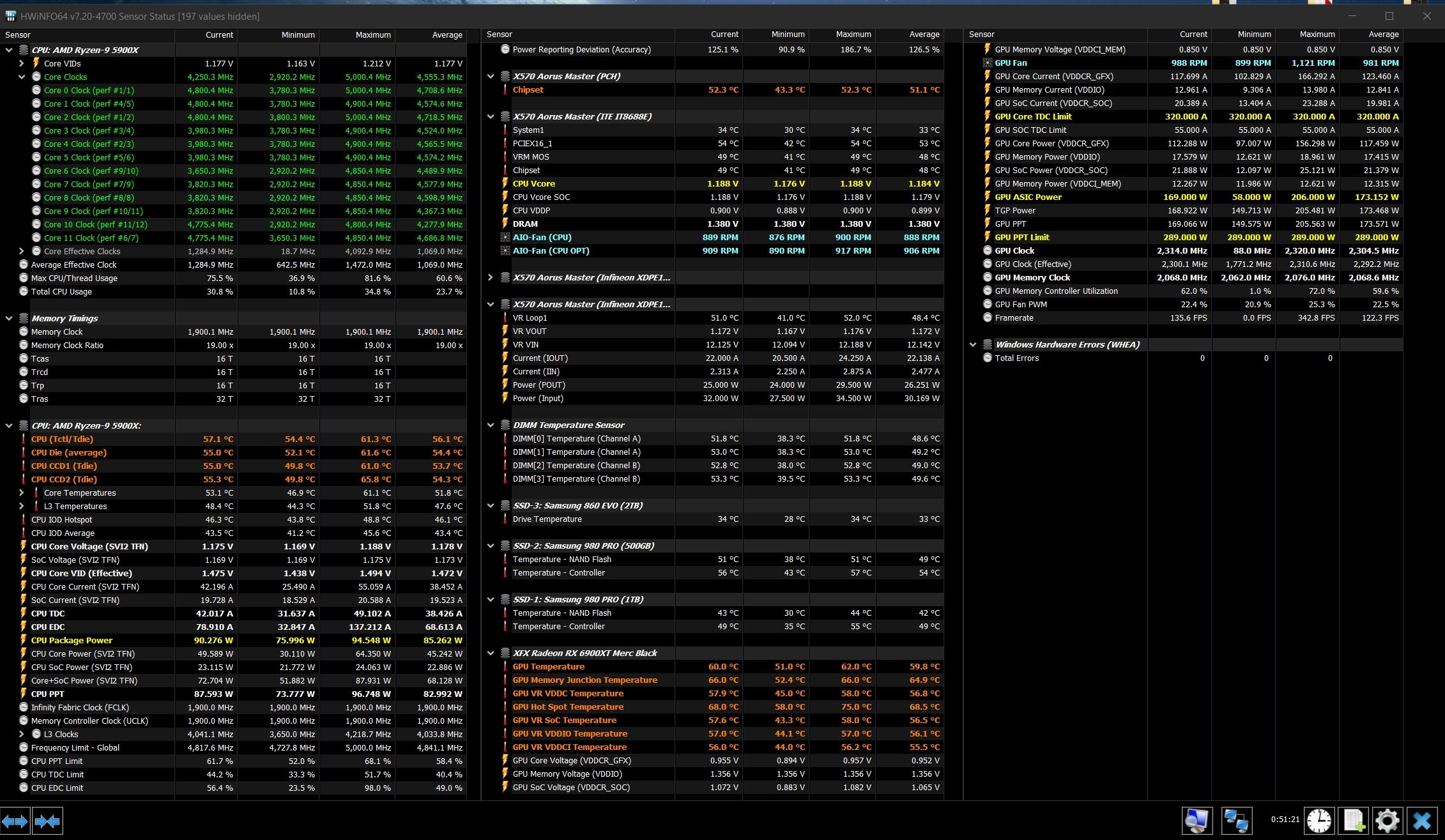
Task: Click the CPU (Tctl/Tdie) thermometer icon
Action: click(24, 439)
